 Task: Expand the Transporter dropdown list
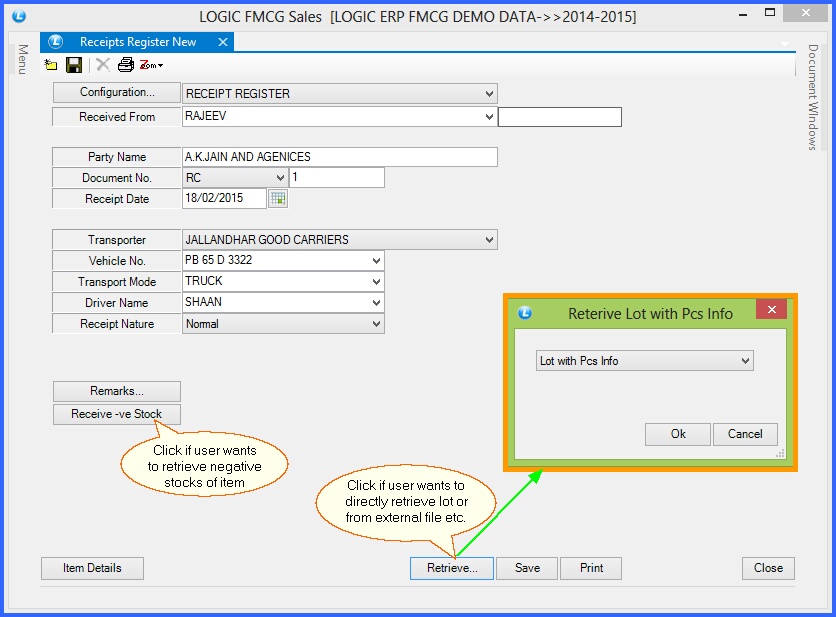(x=489, y=240)
